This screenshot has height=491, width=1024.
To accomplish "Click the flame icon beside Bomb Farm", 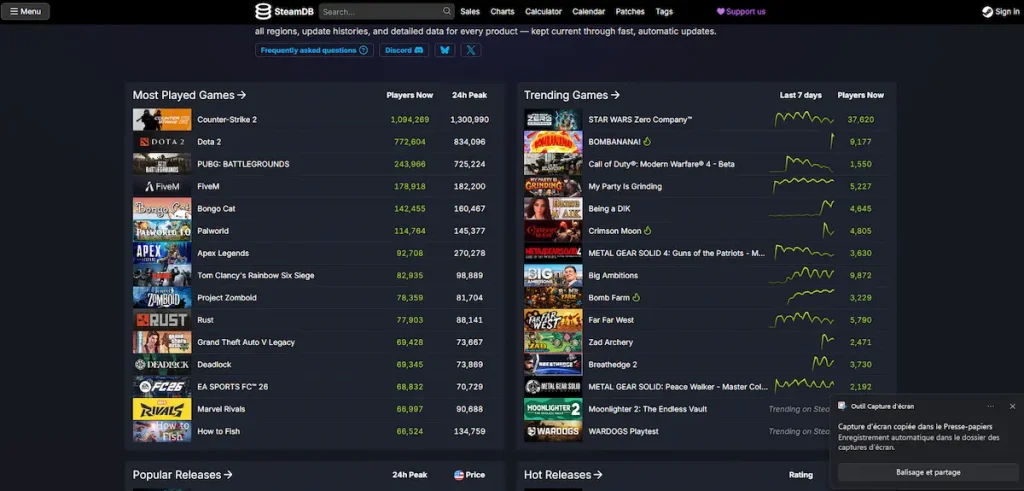I will pyautogui.click(x=637, y=297).
